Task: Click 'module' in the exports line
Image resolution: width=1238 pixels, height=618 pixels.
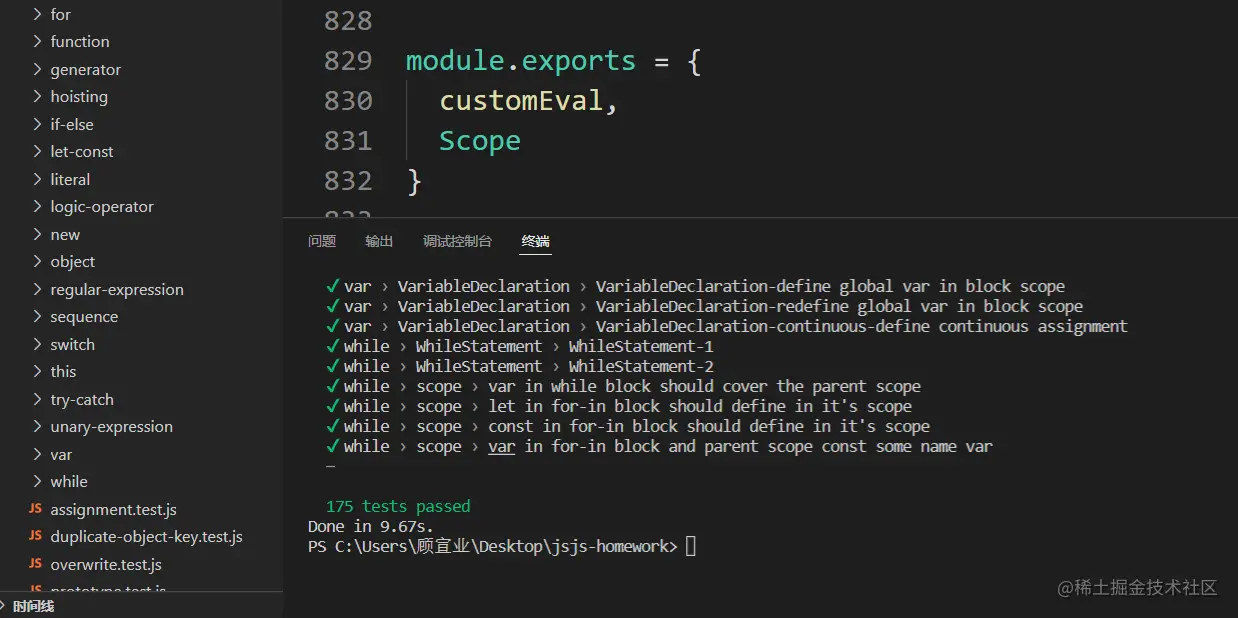Action: tap(455, 60)
